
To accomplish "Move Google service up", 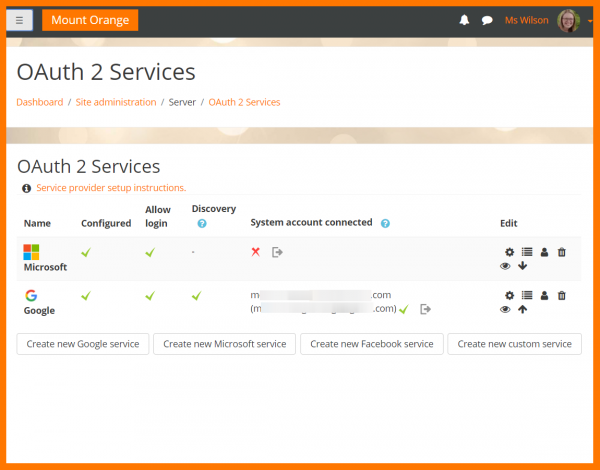I will tap(523, 309).
